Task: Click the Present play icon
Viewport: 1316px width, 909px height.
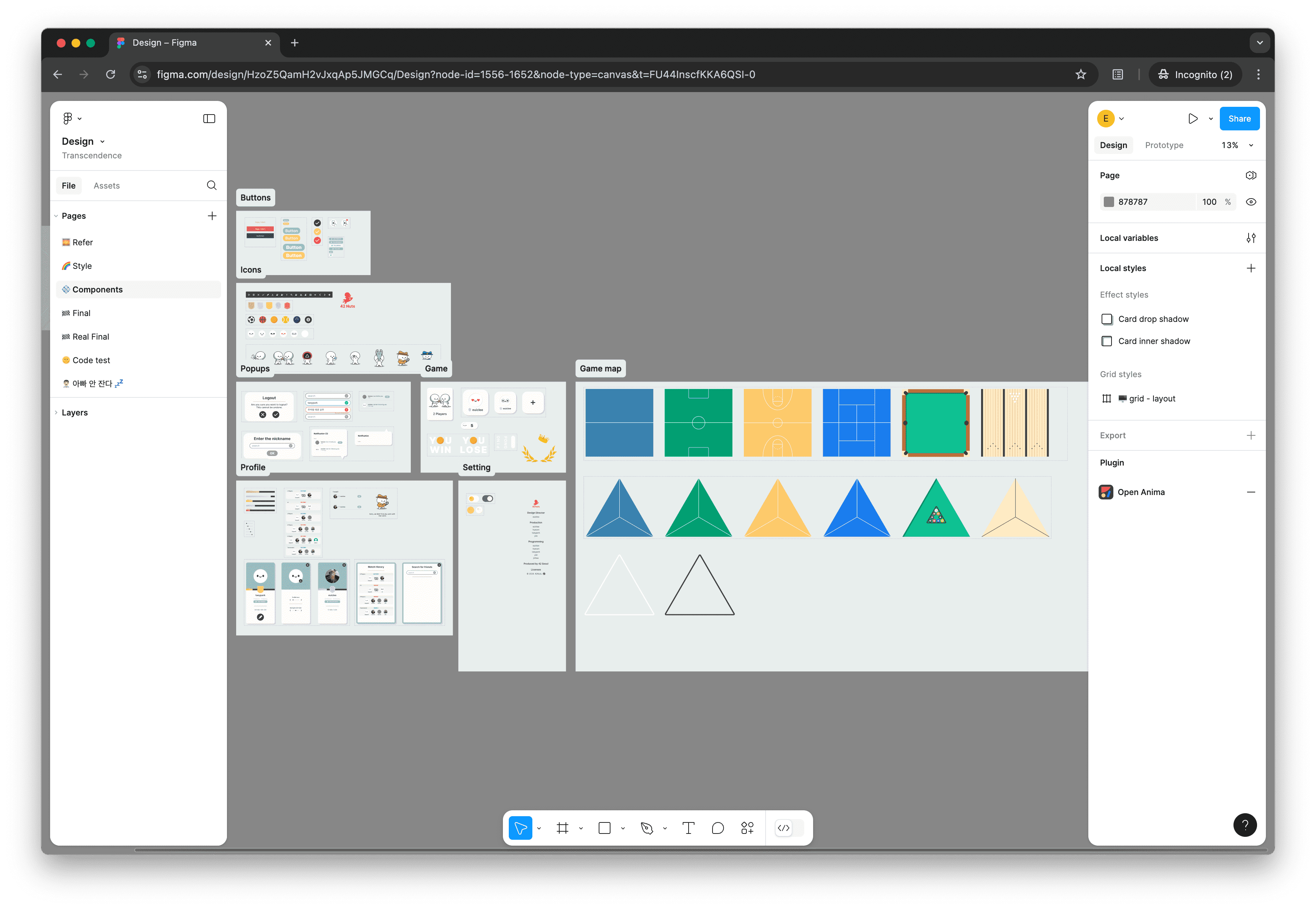Action: [x=1193, y=119]
